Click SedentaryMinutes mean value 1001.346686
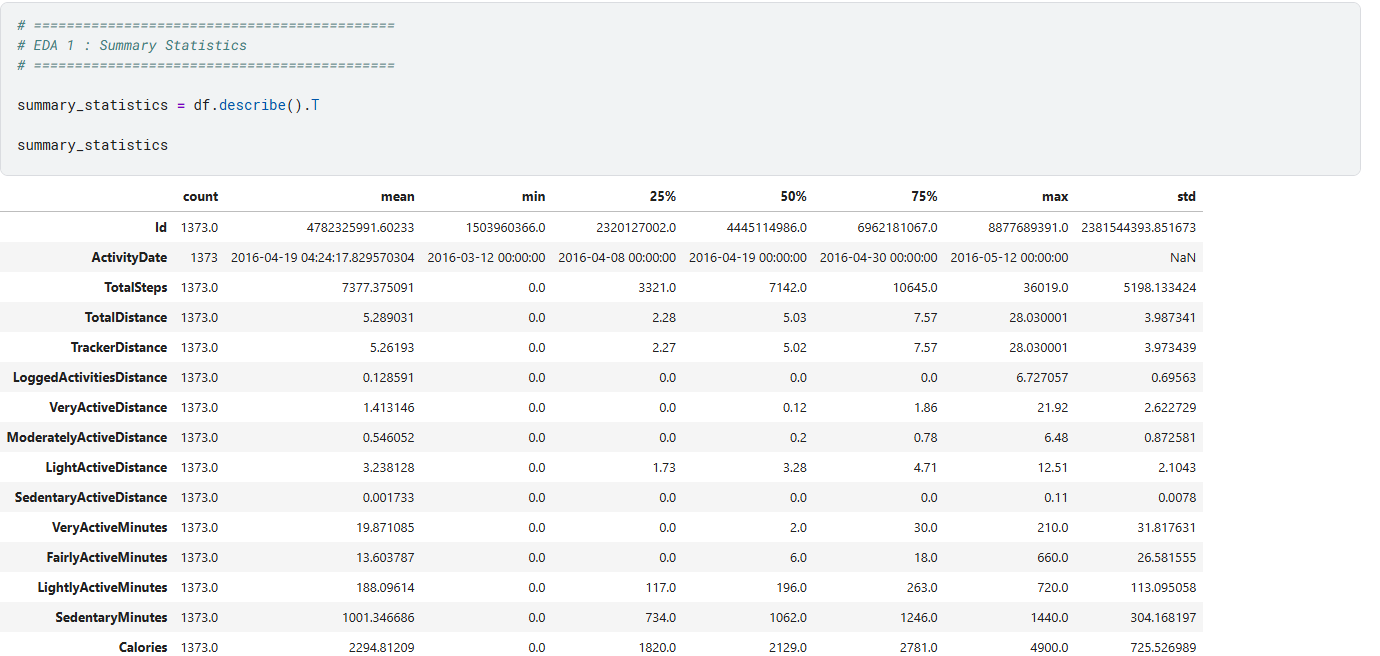Screen dimensions: 1380x656 pos(378,617)
